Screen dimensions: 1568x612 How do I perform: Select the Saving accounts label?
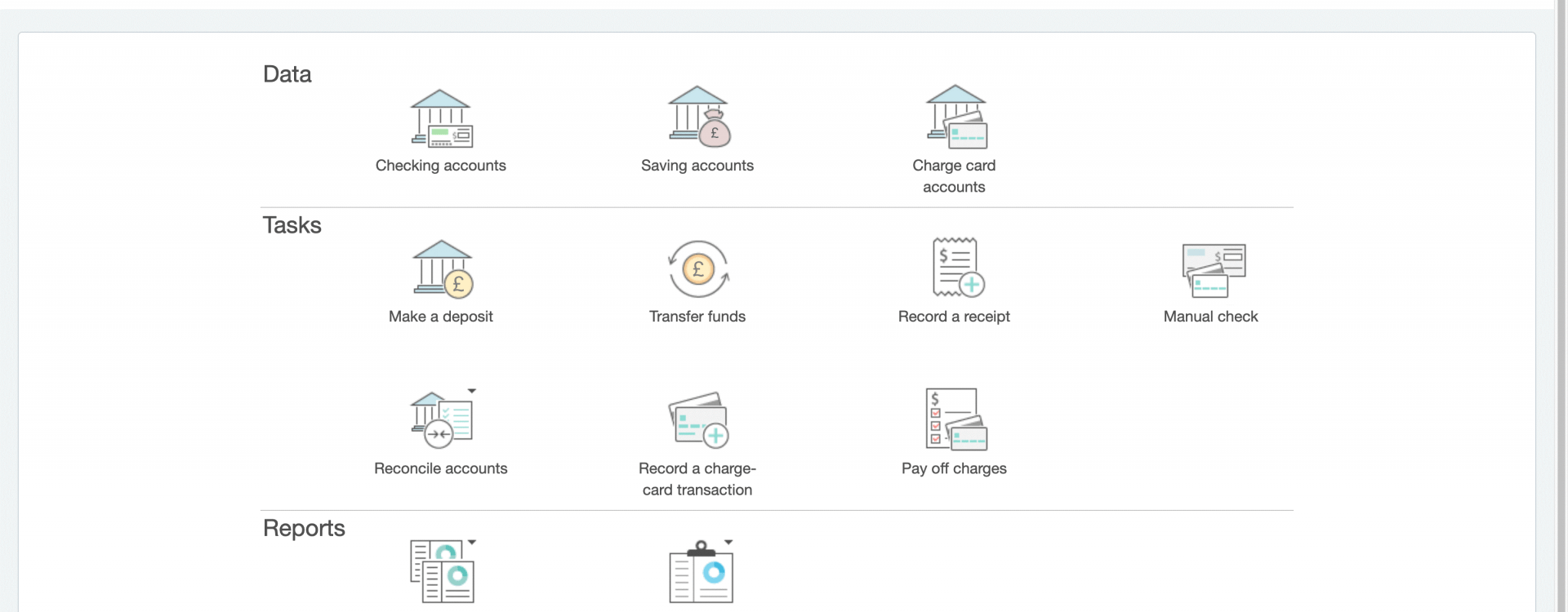[x=697, y=166]
